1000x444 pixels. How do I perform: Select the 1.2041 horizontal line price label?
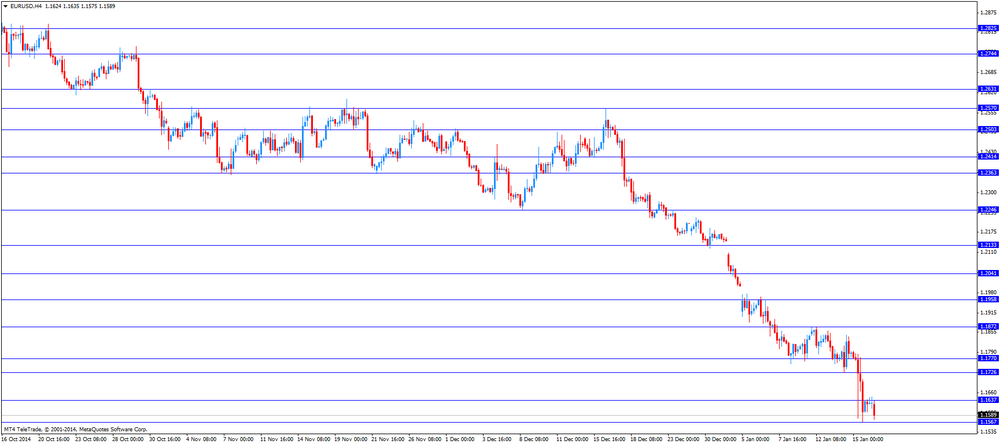(x=988, y=274)
